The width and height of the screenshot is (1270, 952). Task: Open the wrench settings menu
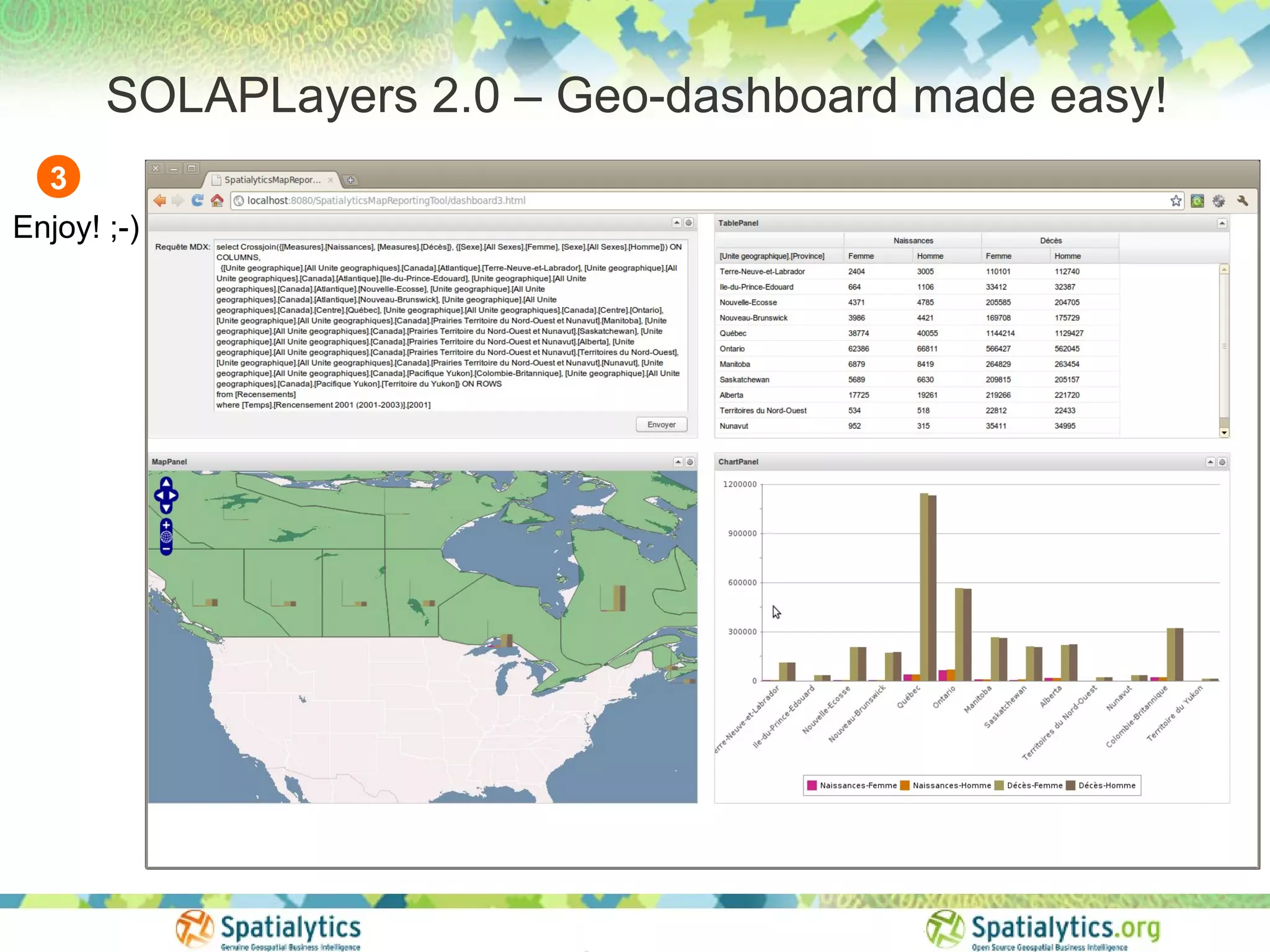click(1242, 201)
